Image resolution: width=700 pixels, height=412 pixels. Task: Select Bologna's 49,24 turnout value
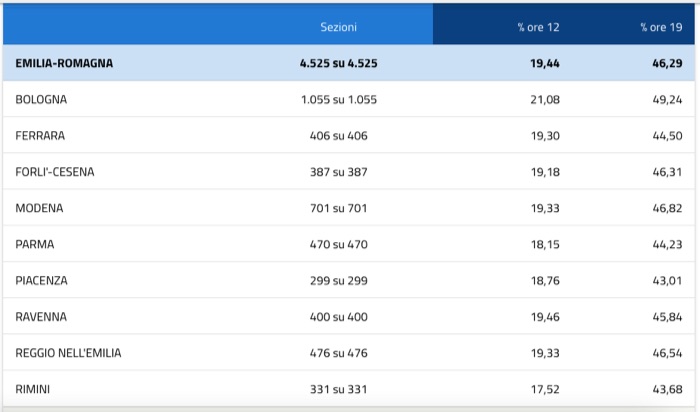666,100
